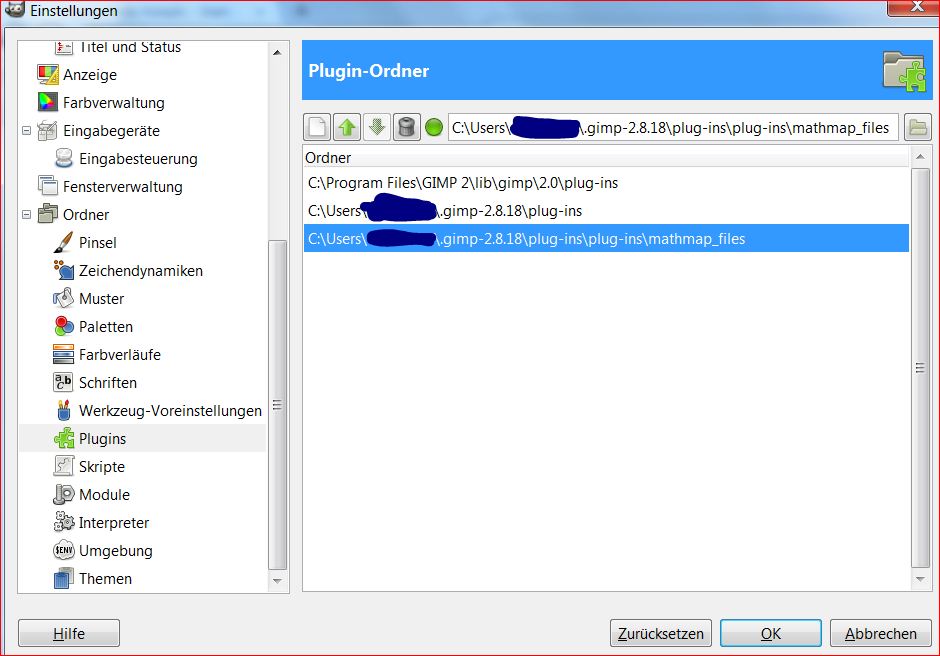Image resolution: width=940 pixels, height=656 pixels.
Task: Click the Zeichendynamiken icon
Action: point(64,270)
